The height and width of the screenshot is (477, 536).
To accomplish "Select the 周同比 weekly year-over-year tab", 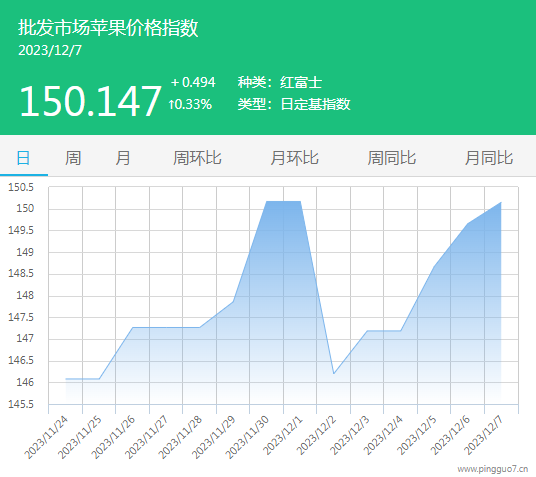I will point(392,158).
